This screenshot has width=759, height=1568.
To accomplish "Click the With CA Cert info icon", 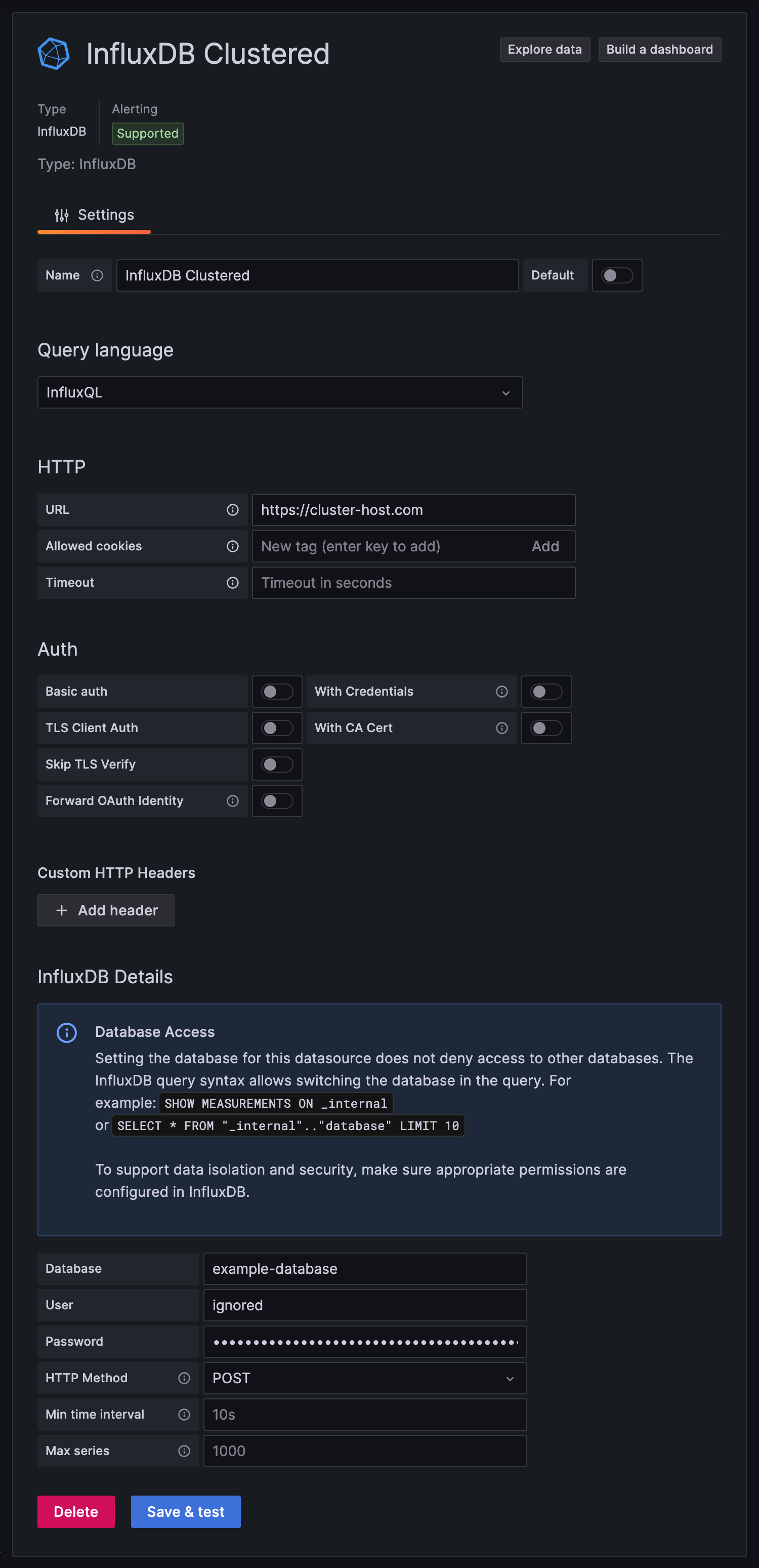I will tap(502, 728).
